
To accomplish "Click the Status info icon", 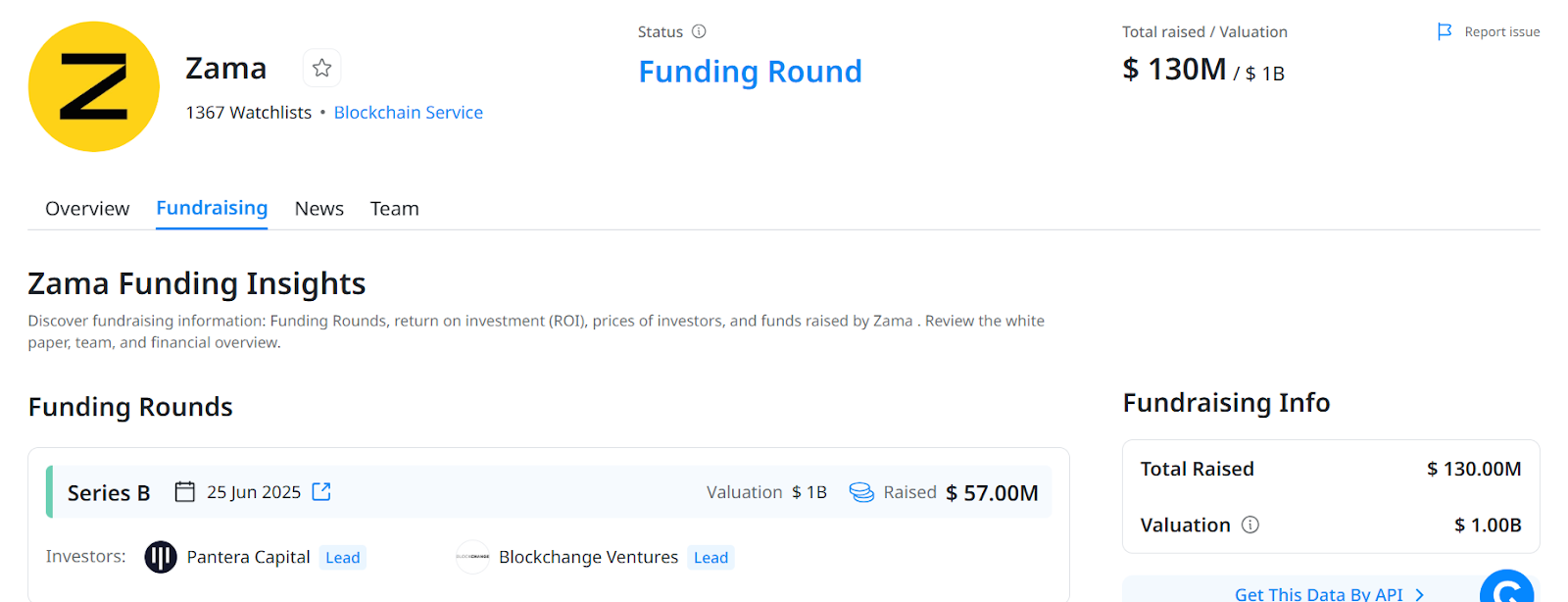I will (699, 31).
